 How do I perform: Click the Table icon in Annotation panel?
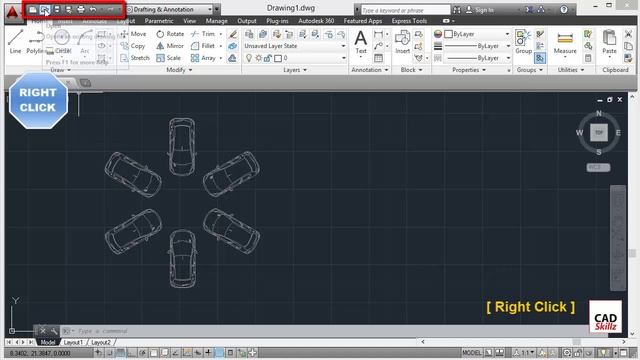pos(378,58)
